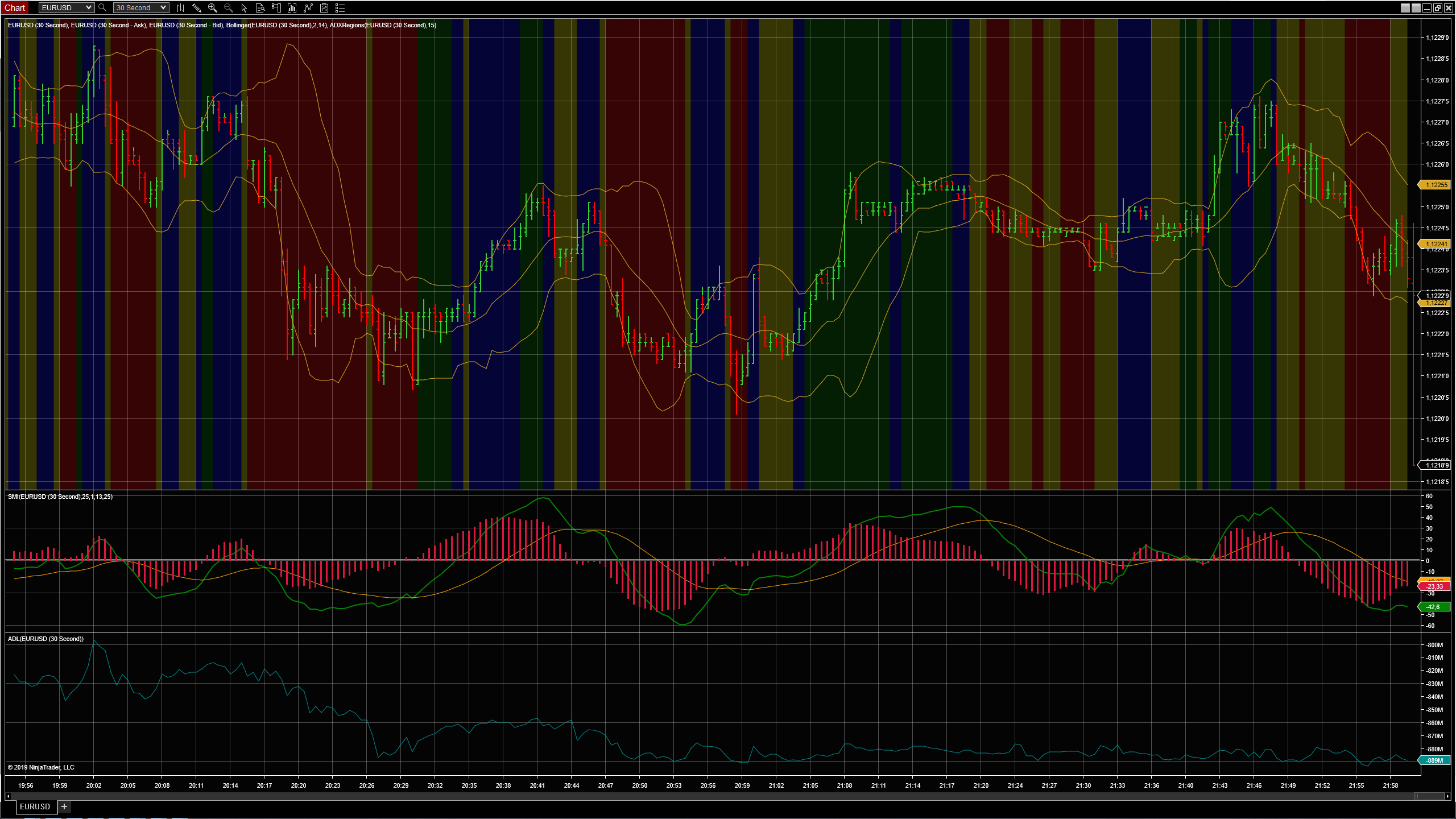Screen dimensions: 1456x819
Task: Expand the 30 Second interval dropdown
Action: [x=163, y=8]
